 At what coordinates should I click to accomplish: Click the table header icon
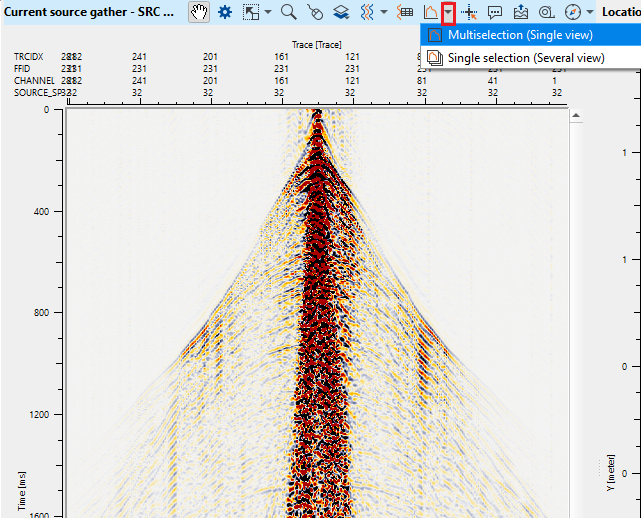click(x=405, y=12)
